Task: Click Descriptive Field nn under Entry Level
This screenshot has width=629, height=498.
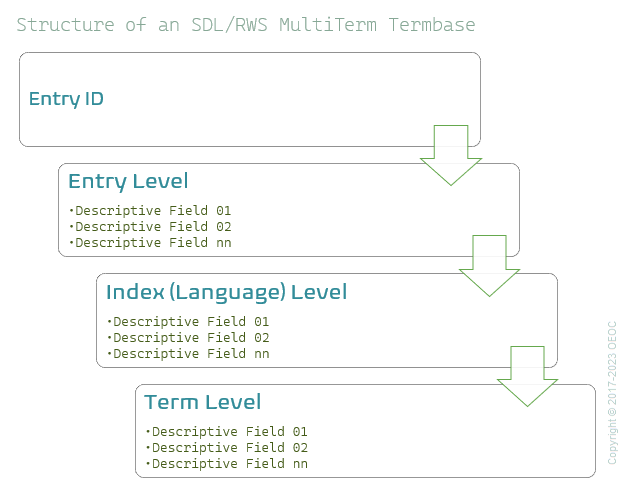Action: (152, 243)
